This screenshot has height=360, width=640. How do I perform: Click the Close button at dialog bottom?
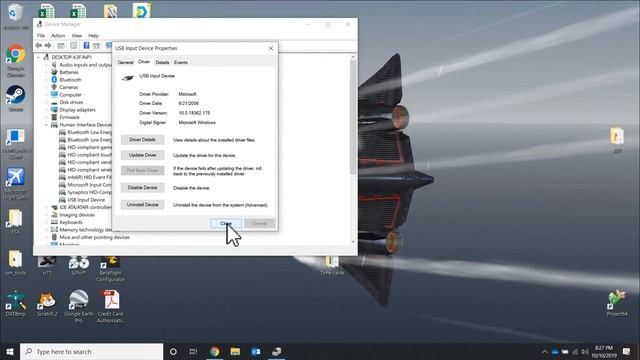[226, 223]
